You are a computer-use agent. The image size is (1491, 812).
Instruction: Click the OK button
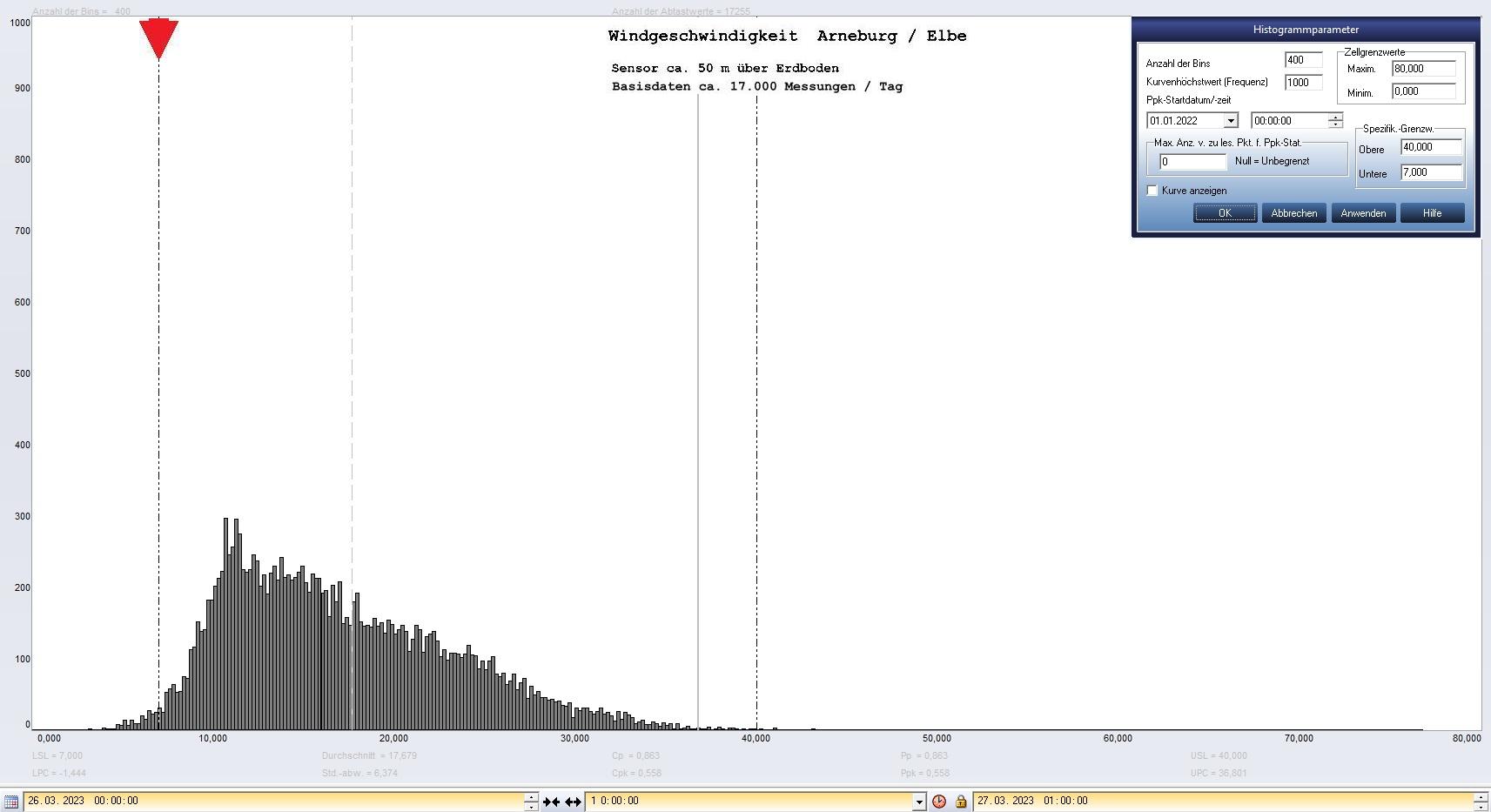1225,213
